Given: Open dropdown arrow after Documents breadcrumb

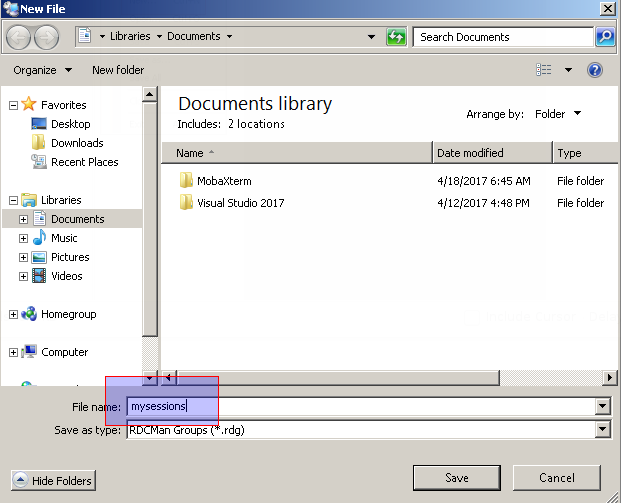Looking at the screenshot, I should pyautogui.click(x=229, y=36).
